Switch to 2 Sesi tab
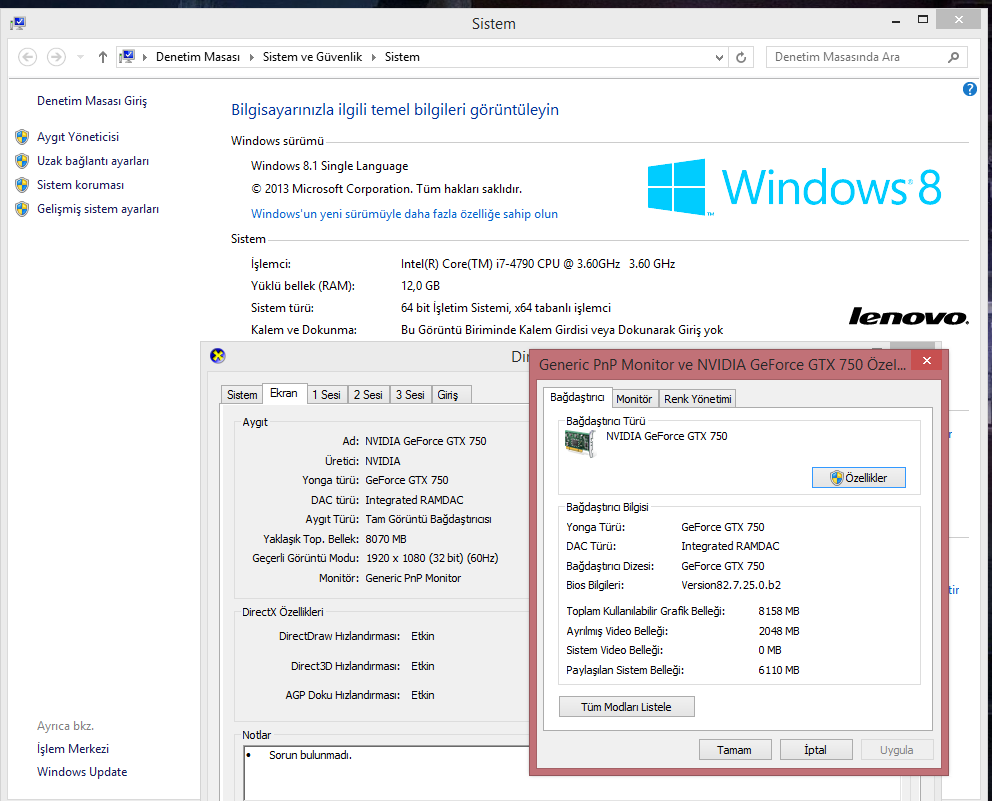 pos(368,395)
